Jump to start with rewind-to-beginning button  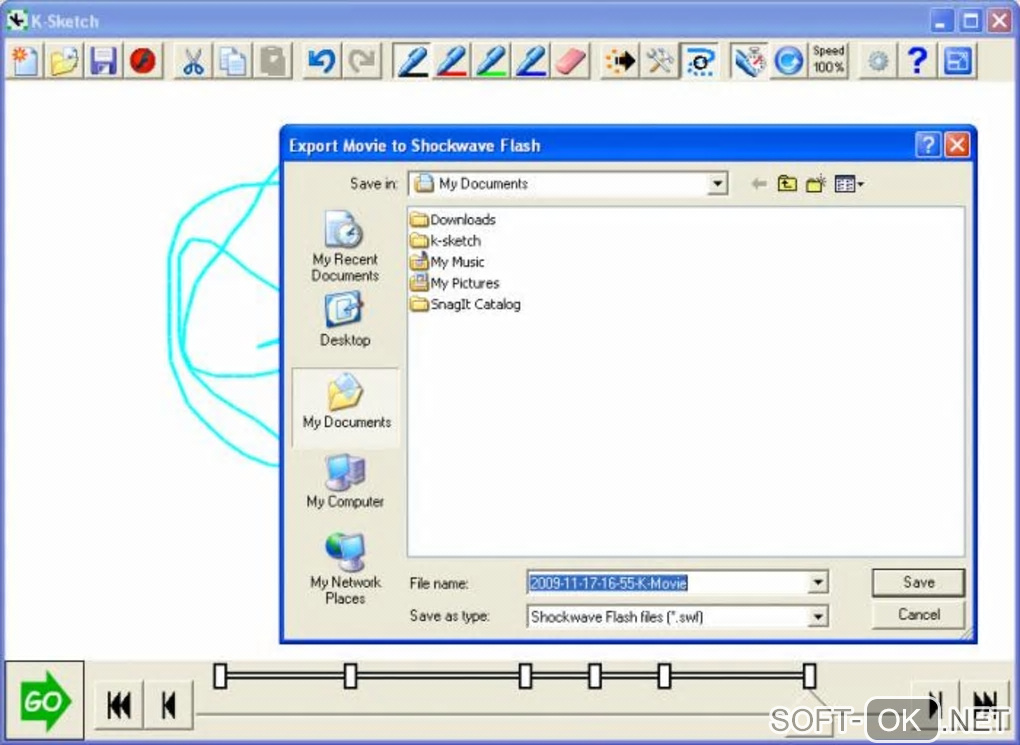click(x=119, y=705)
